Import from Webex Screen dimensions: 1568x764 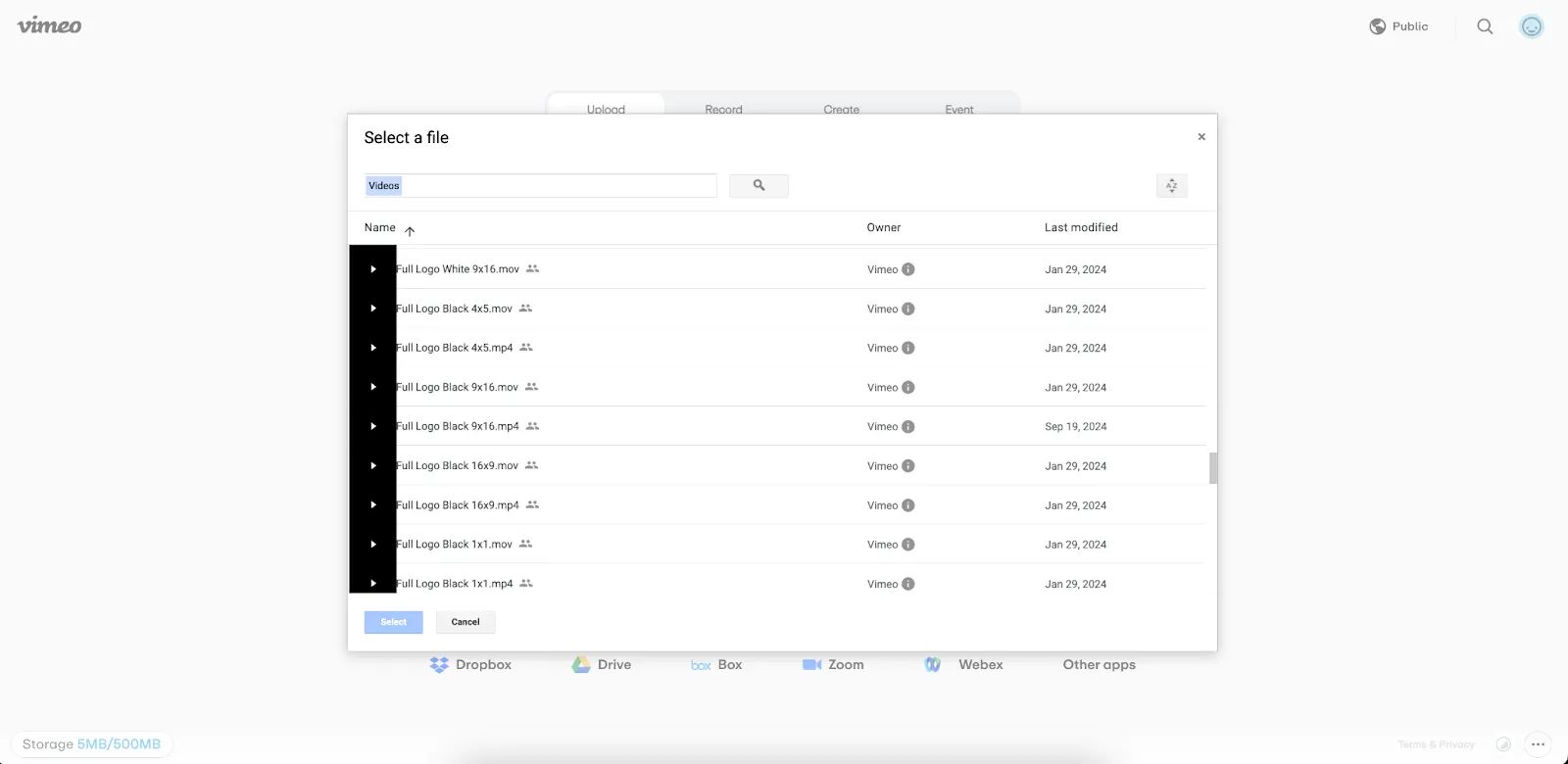[x=963, y=664]
